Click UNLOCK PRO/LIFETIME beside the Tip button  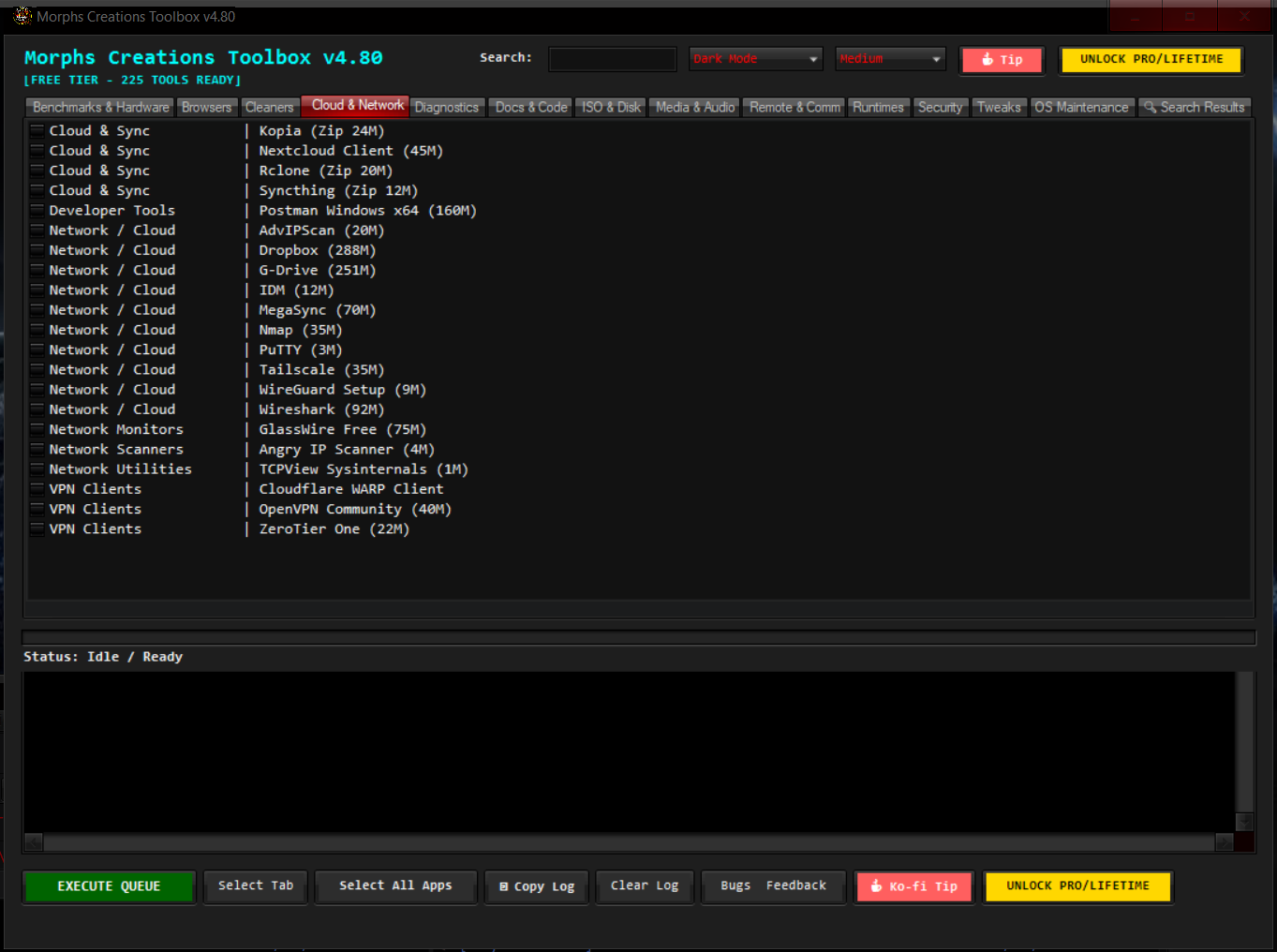tap(1151, 59)
